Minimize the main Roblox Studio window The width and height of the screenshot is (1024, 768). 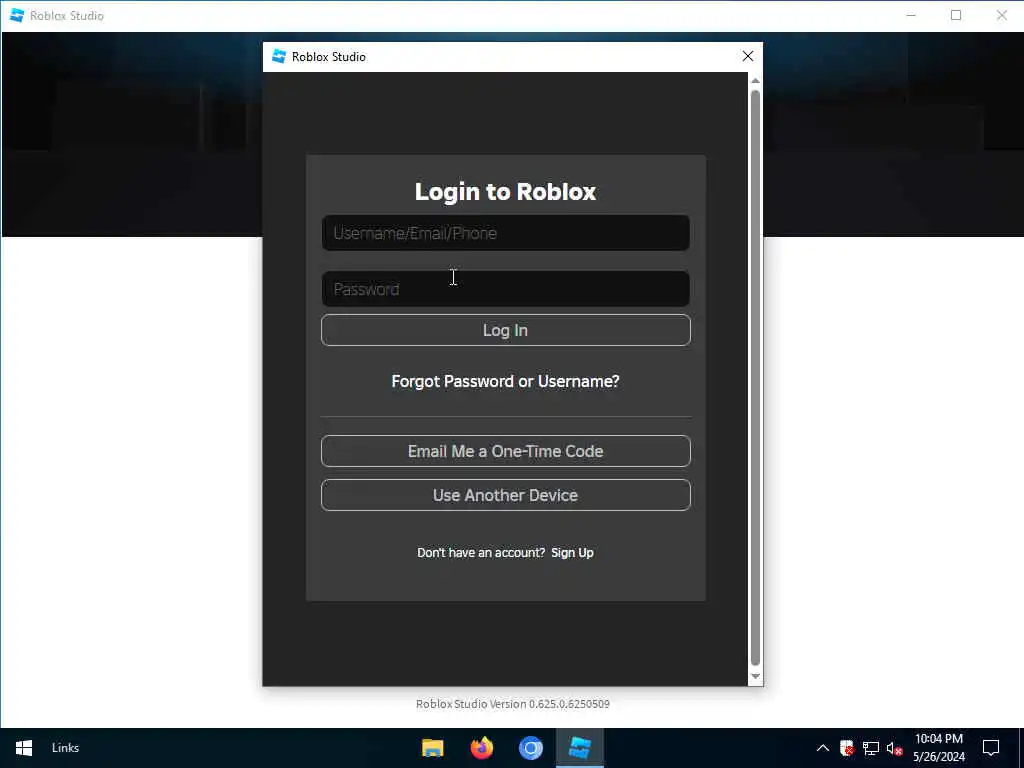tap(911, 15)
